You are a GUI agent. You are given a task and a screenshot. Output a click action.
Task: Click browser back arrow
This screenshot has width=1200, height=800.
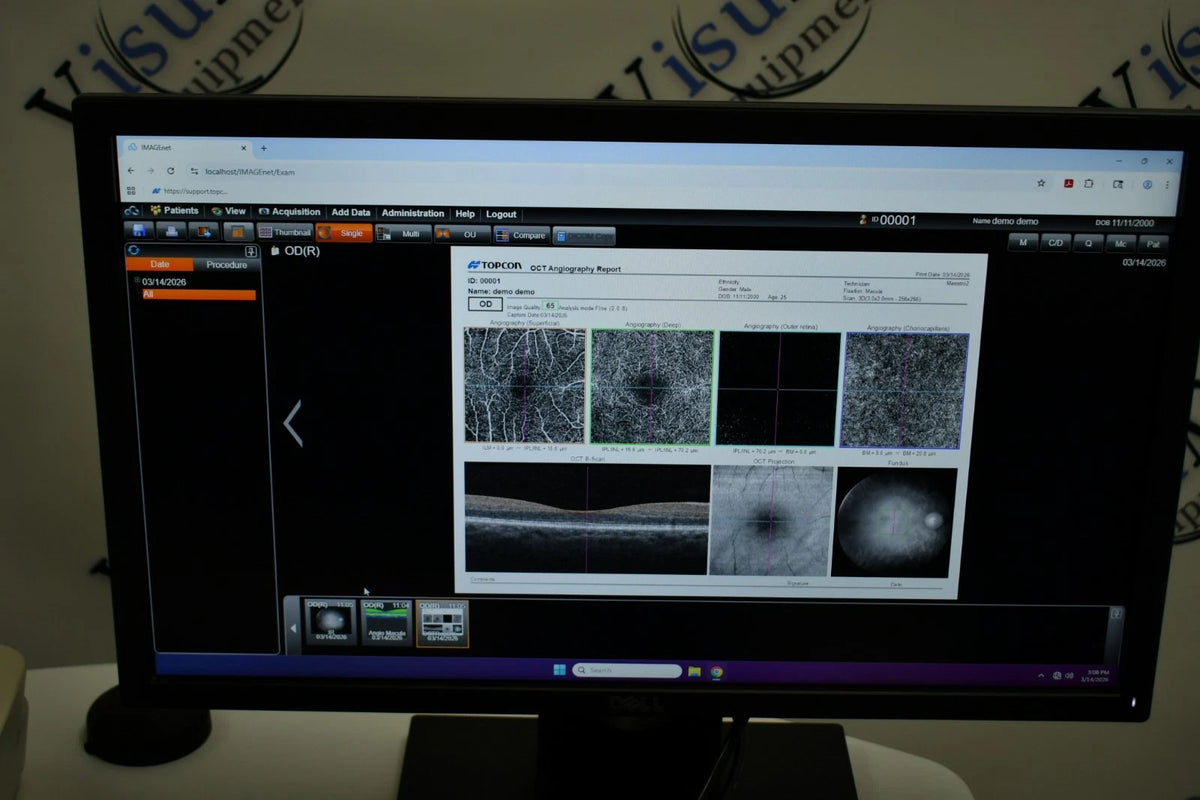[x=130, y=170]
